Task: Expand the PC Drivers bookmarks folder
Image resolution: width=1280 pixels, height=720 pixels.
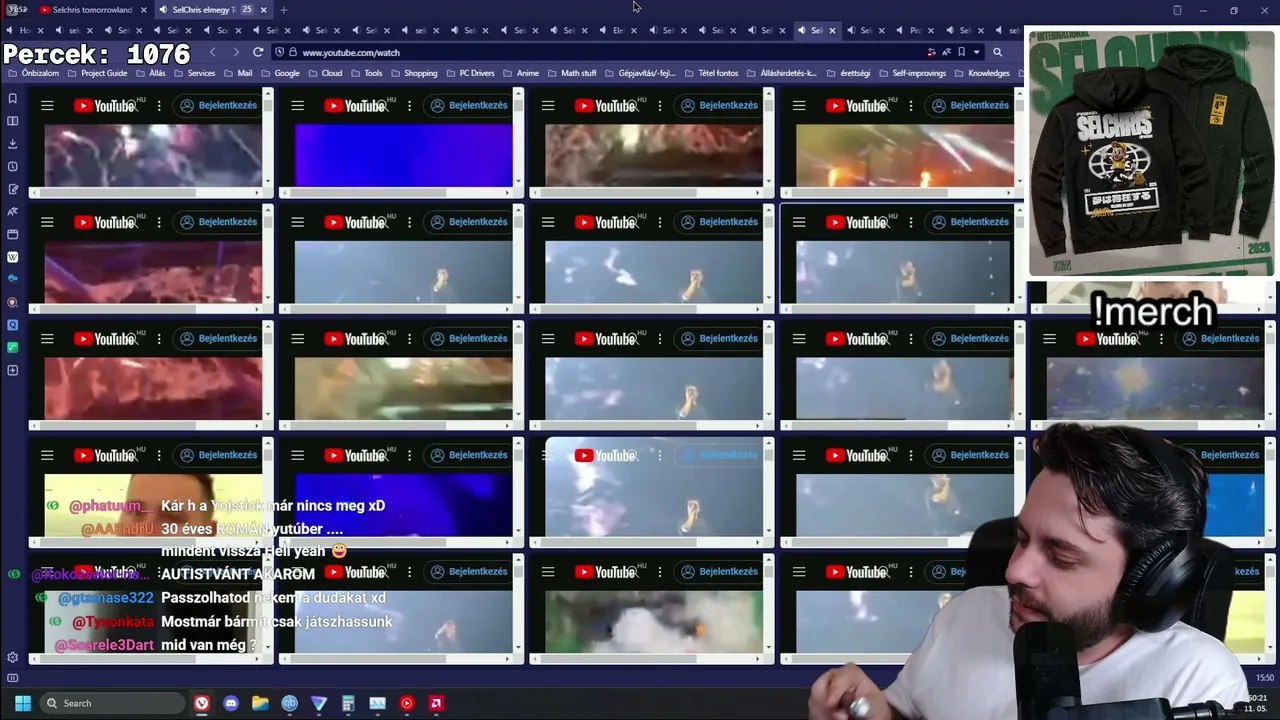Action: coord(469,73)
